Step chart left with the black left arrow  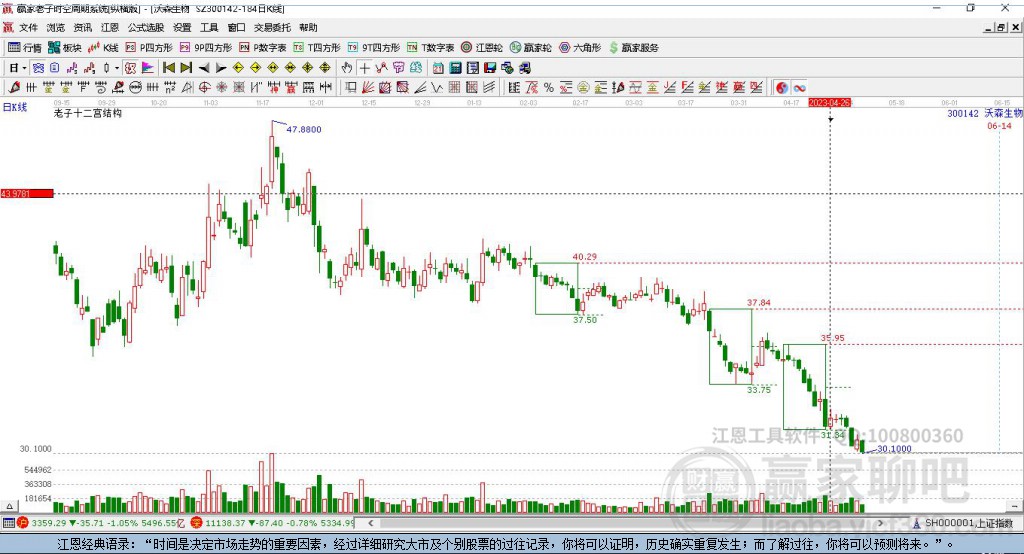(204, 68)
